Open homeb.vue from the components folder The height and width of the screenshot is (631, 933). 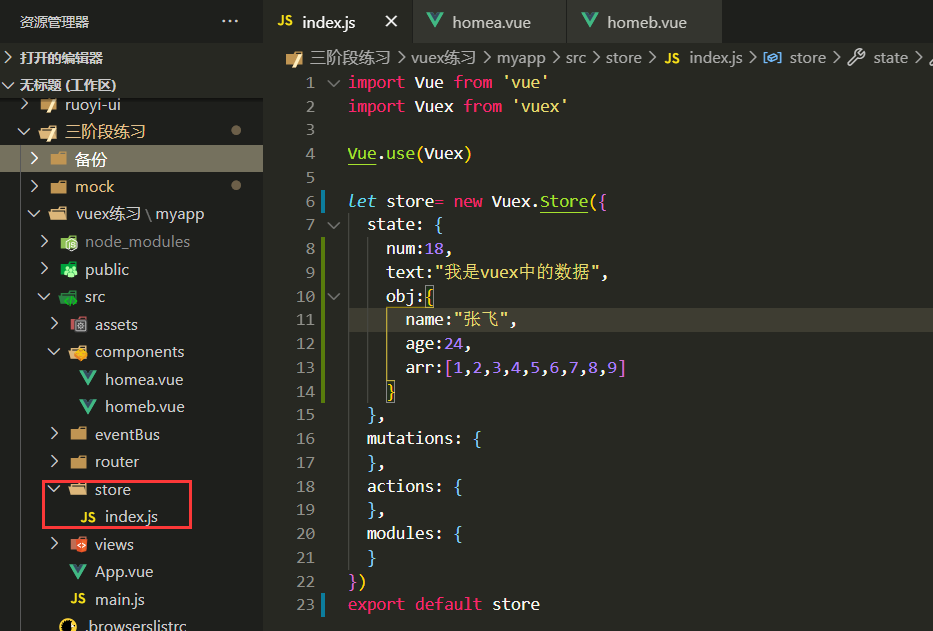pyautogui.click(x=145, y=407)
